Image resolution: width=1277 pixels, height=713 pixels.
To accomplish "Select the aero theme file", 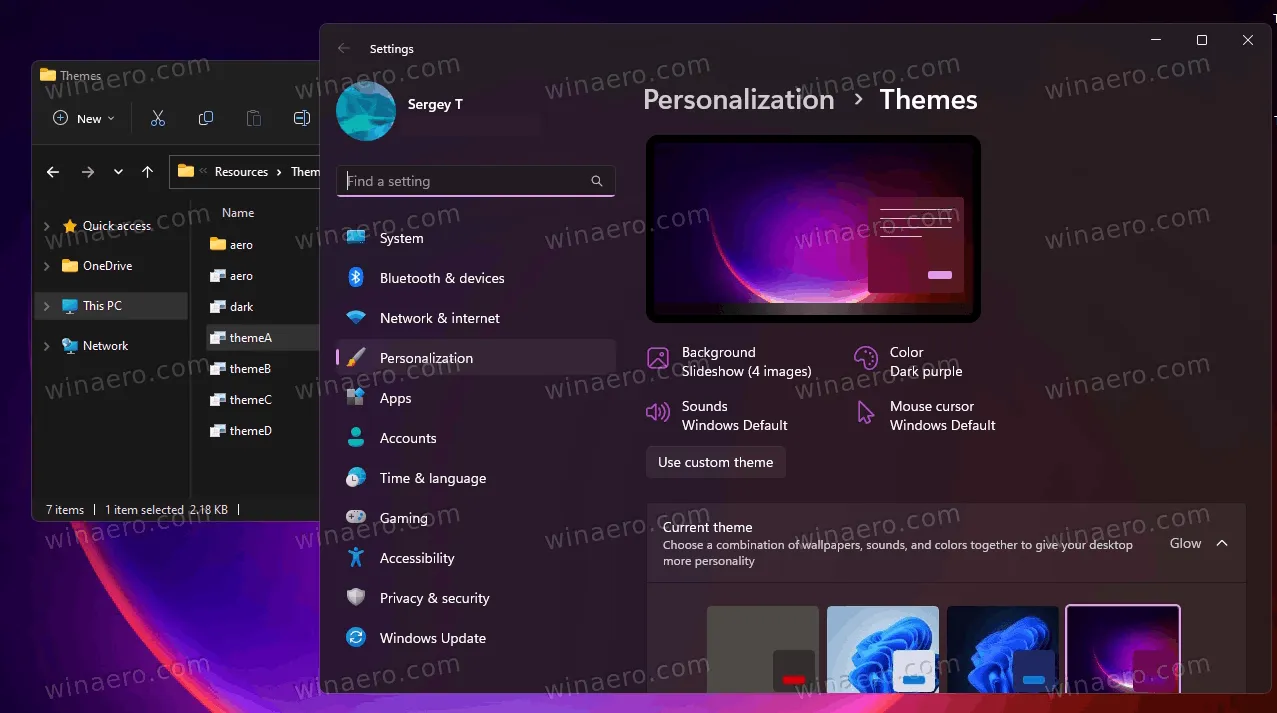I will coord(232,276).
